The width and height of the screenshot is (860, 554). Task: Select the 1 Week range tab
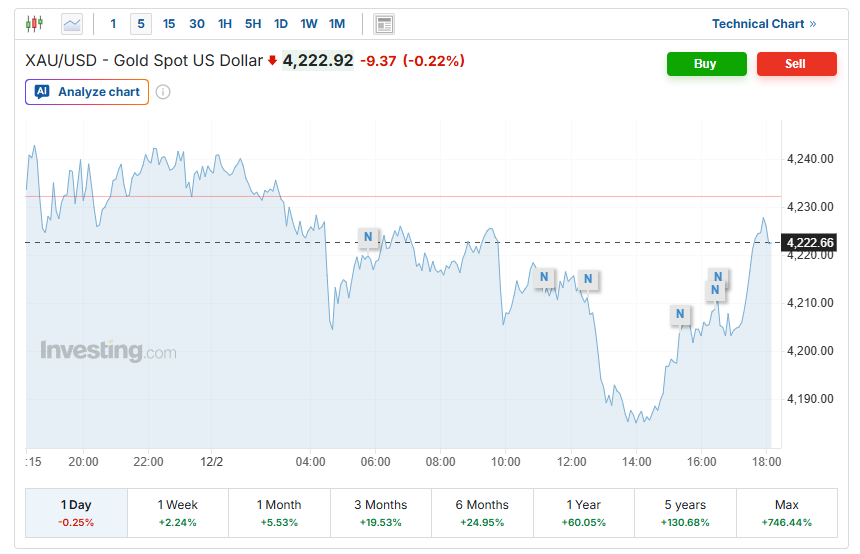[x=178, y=513]
